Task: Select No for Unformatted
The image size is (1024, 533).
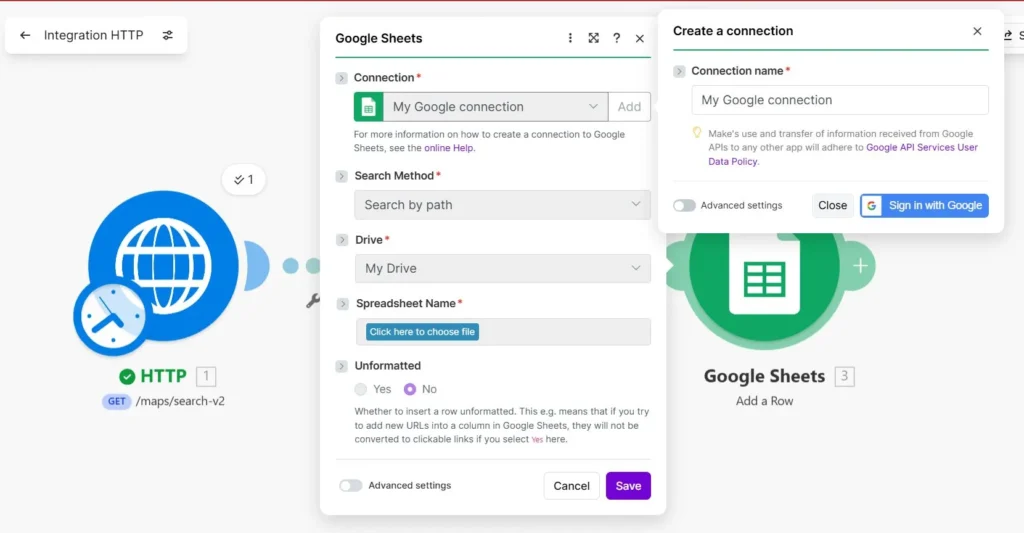Action: tap(409, 389)
